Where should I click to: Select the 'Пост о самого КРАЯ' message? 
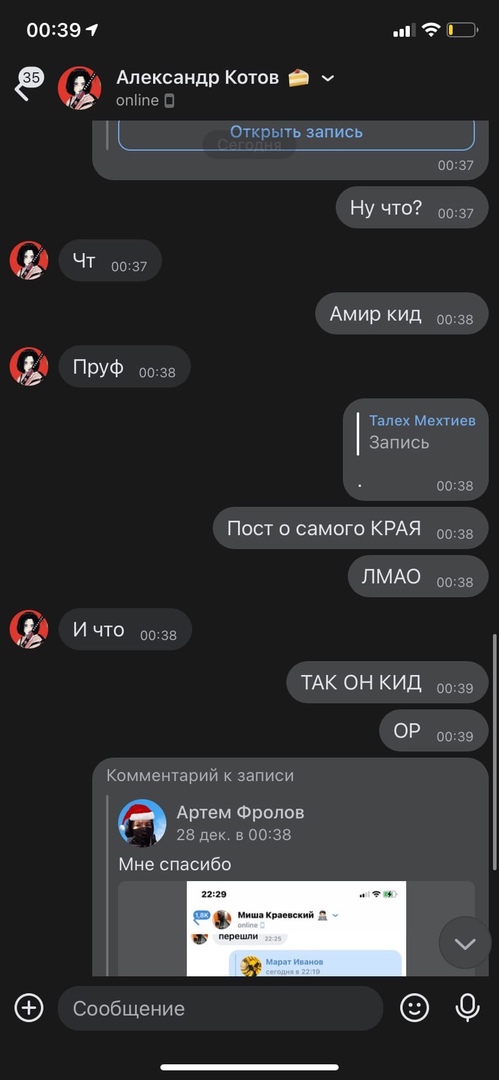pyautogui.click(x=351, y=528)
